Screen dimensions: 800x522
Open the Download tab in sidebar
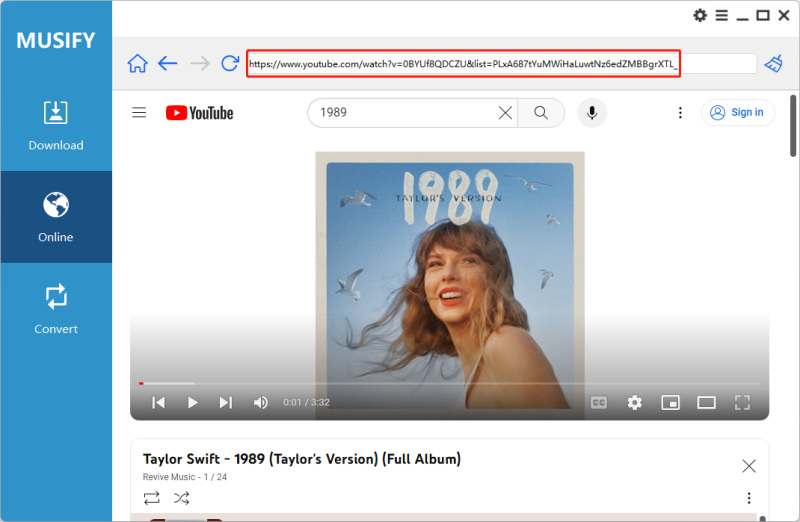(56, 126)
